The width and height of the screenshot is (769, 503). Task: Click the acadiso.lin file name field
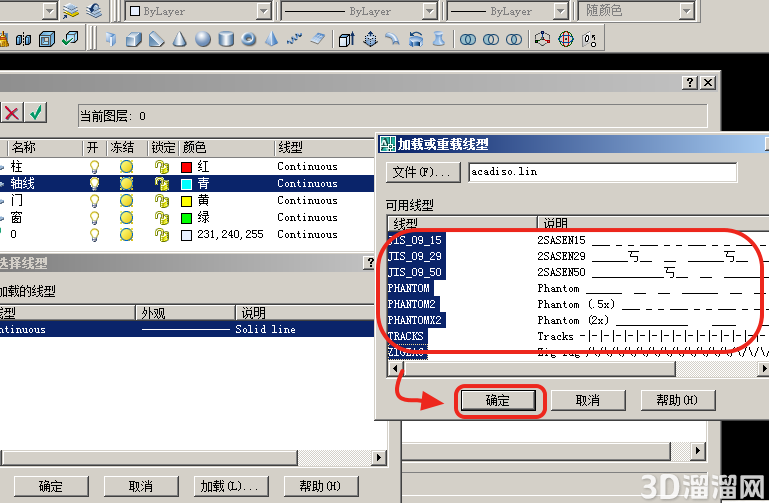(602, 172)
